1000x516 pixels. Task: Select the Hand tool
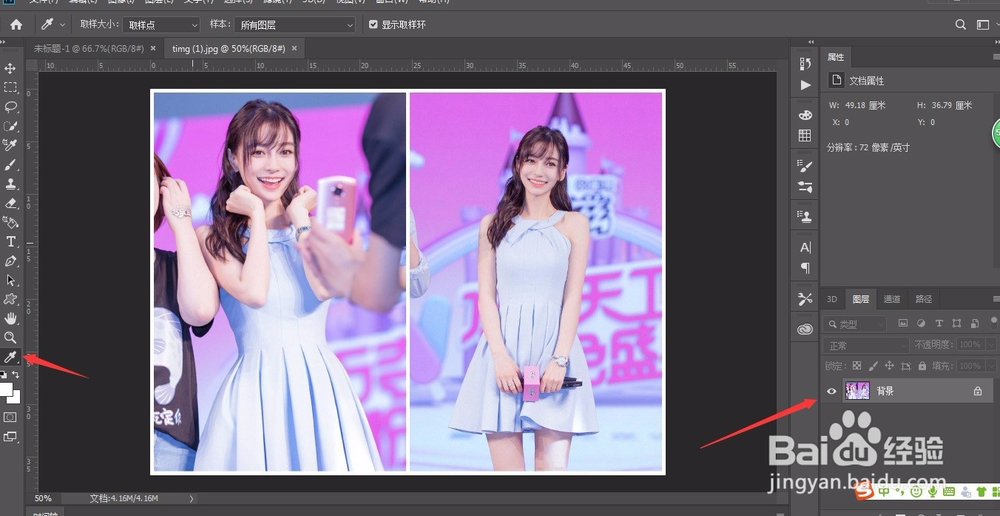tap(10, 318)
